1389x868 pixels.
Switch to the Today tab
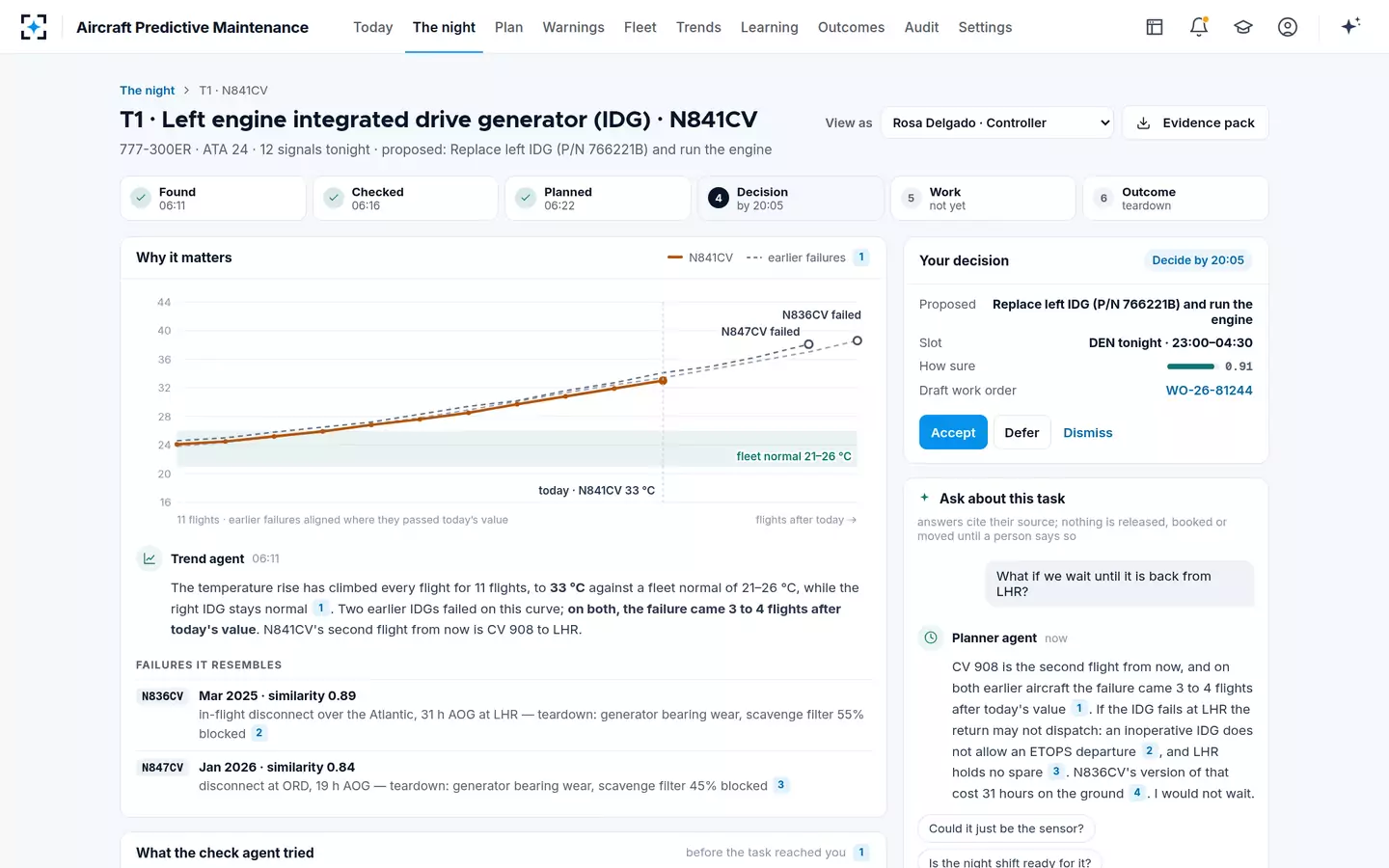tap(372, 27)
